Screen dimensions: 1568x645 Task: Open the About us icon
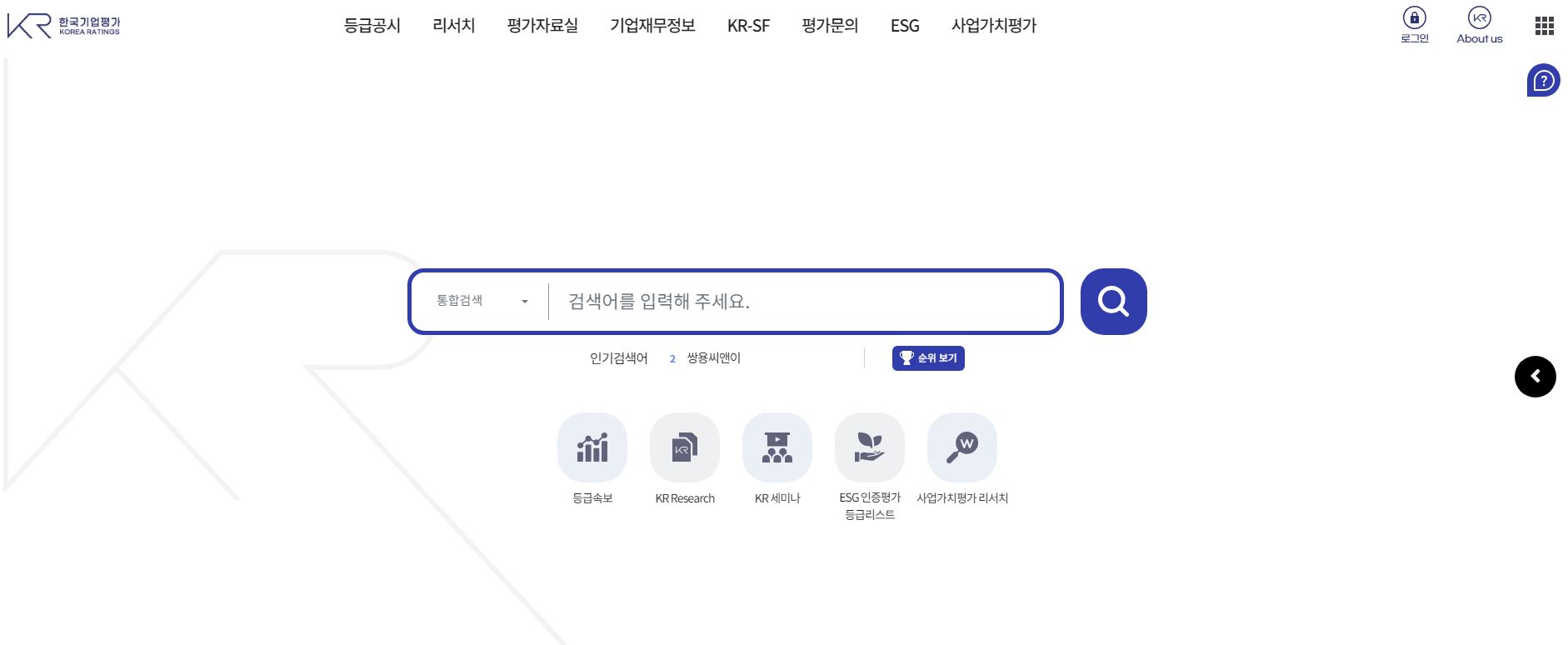click(1480, 18)
